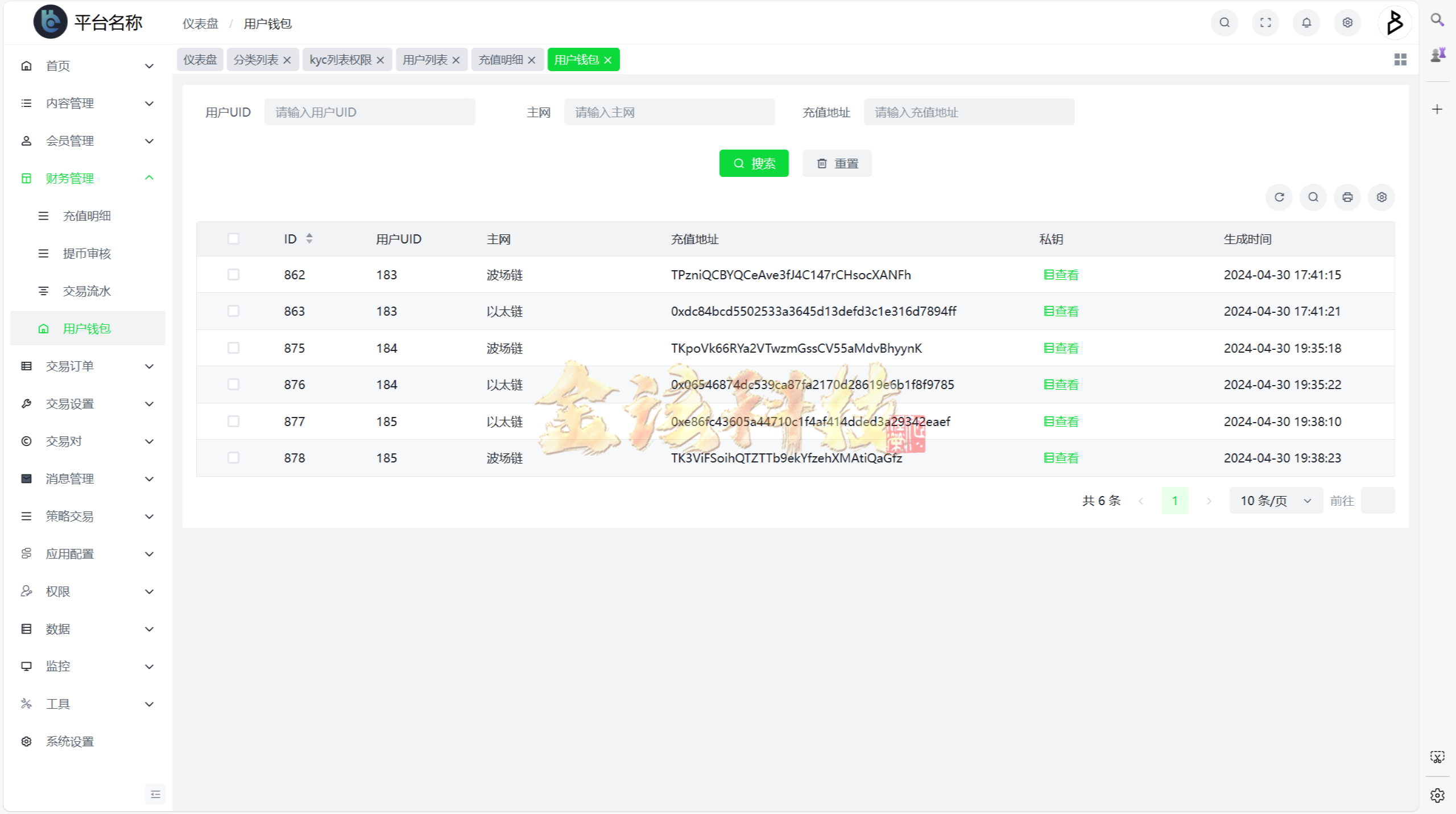This screenshot has height=814, width=1456.
Task: Click the refresh table data icon
Action: [1279, 197]
